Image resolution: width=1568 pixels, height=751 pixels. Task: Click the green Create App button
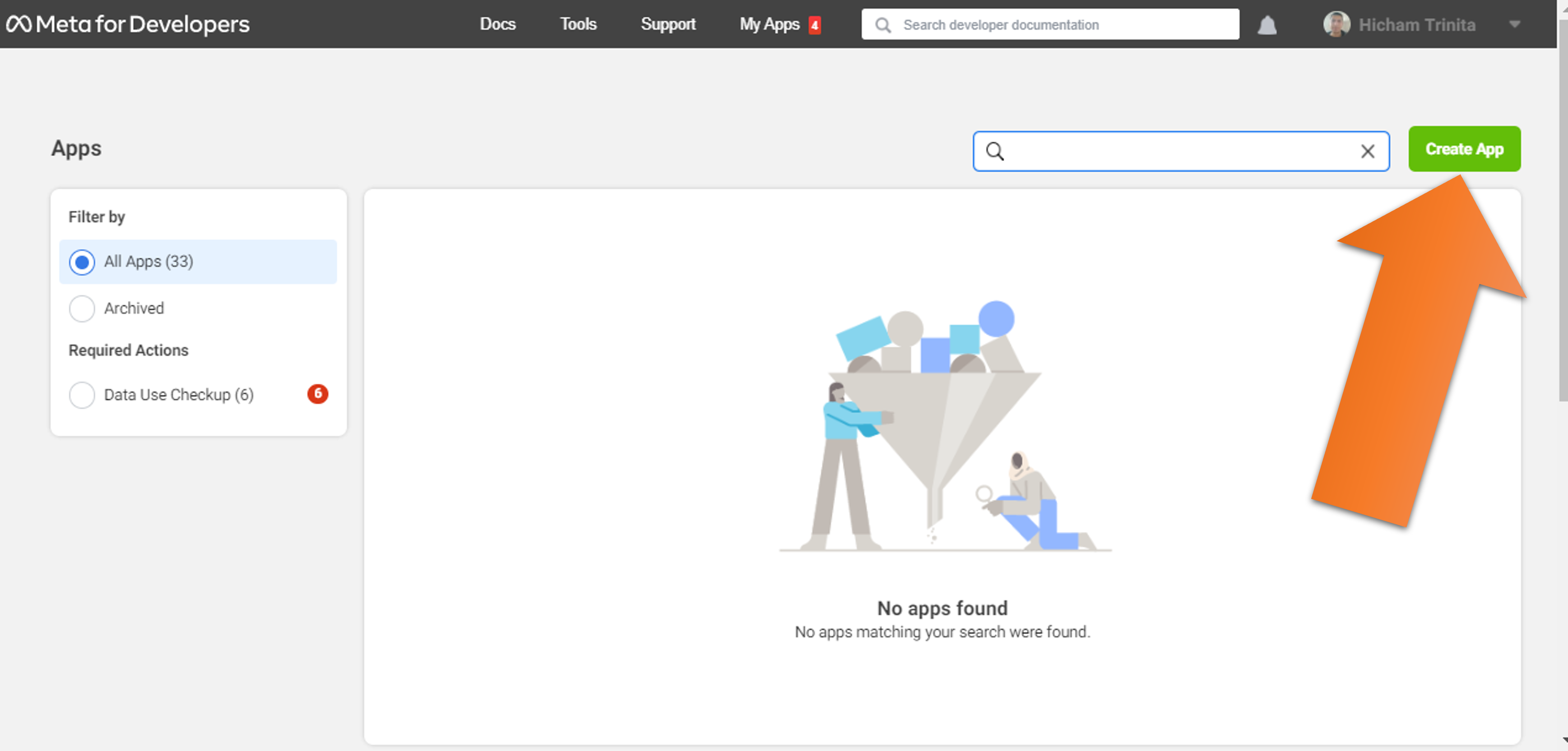click(1464, 149)
